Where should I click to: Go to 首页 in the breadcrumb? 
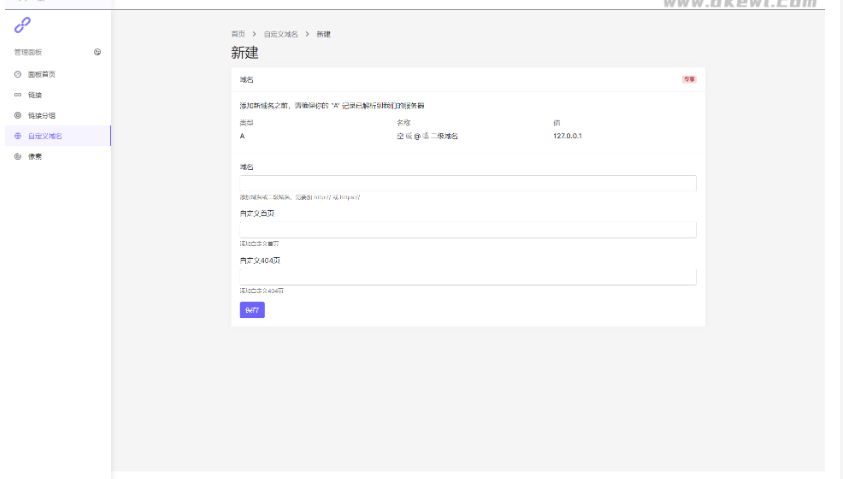[238, 34]
